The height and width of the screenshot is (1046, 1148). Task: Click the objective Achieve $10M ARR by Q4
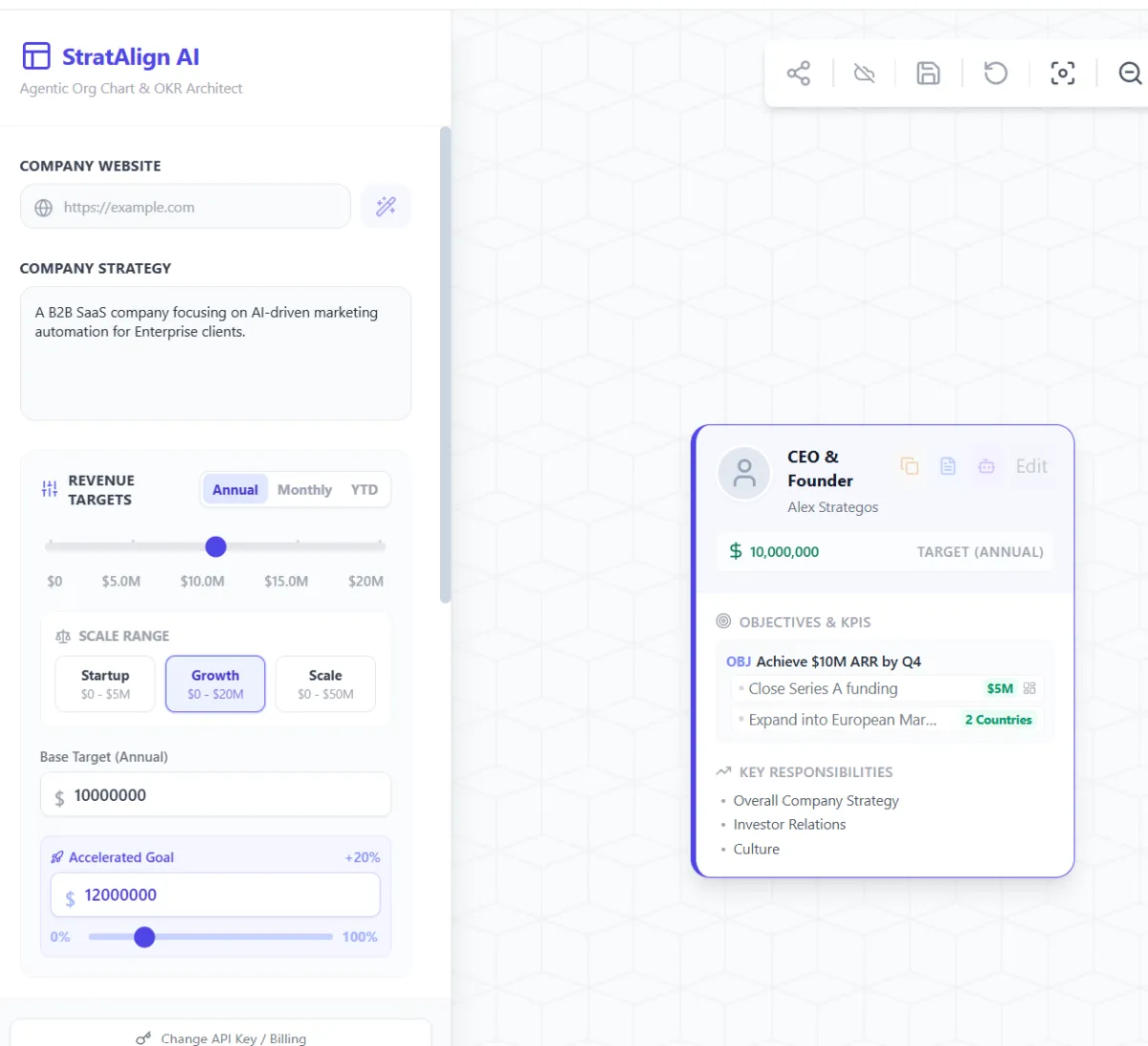point(838,661)
